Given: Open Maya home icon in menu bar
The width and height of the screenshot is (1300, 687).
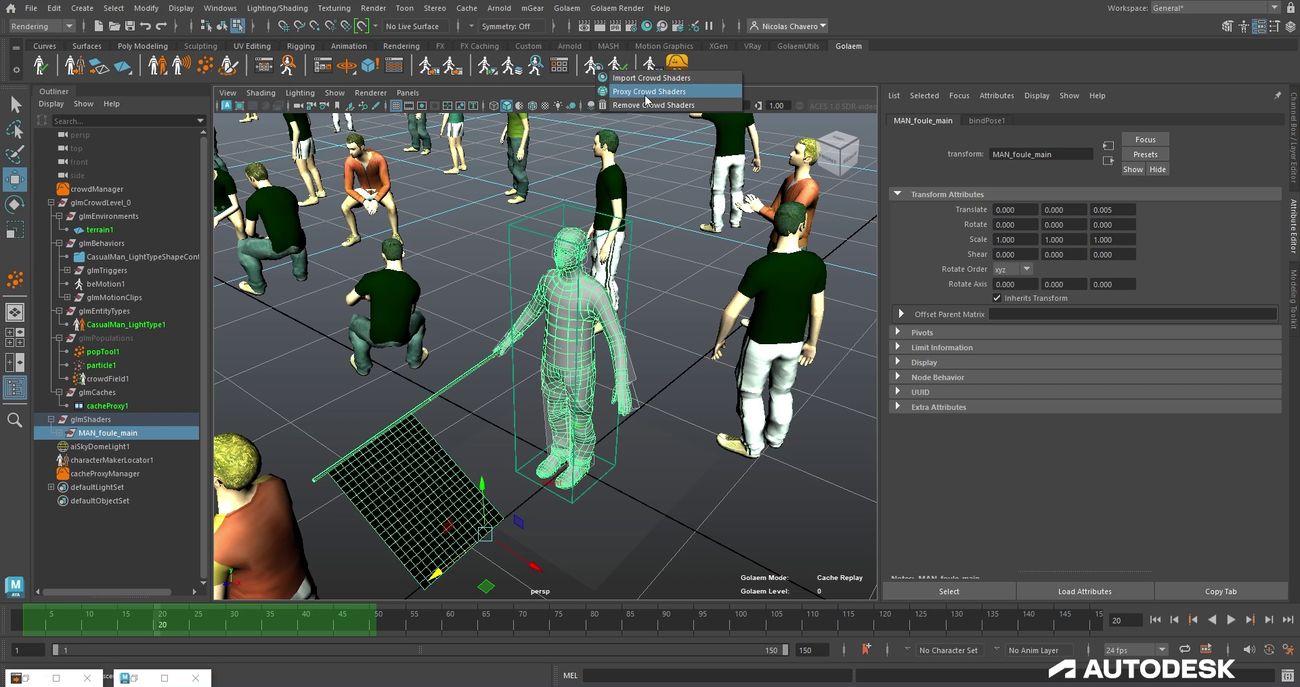Looking at the screenshot, I should 9,8.
